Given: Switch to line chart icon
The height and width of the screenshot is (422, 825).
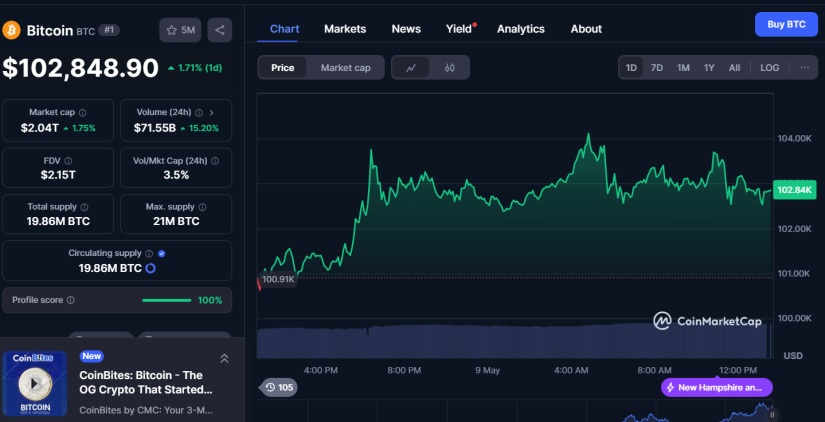Looking at the screenshot, I should point(411,67).
